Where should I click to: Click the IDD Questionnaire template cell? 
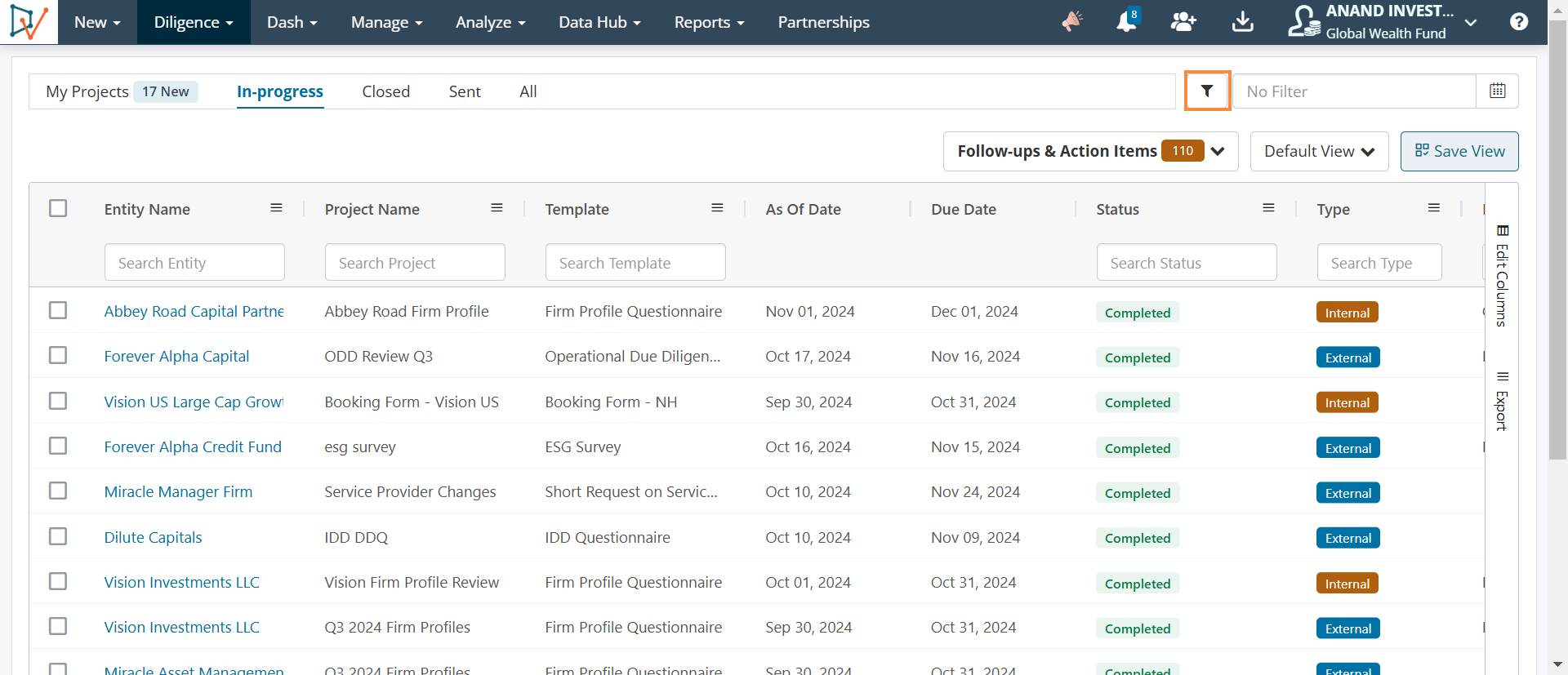pos(608,537)
